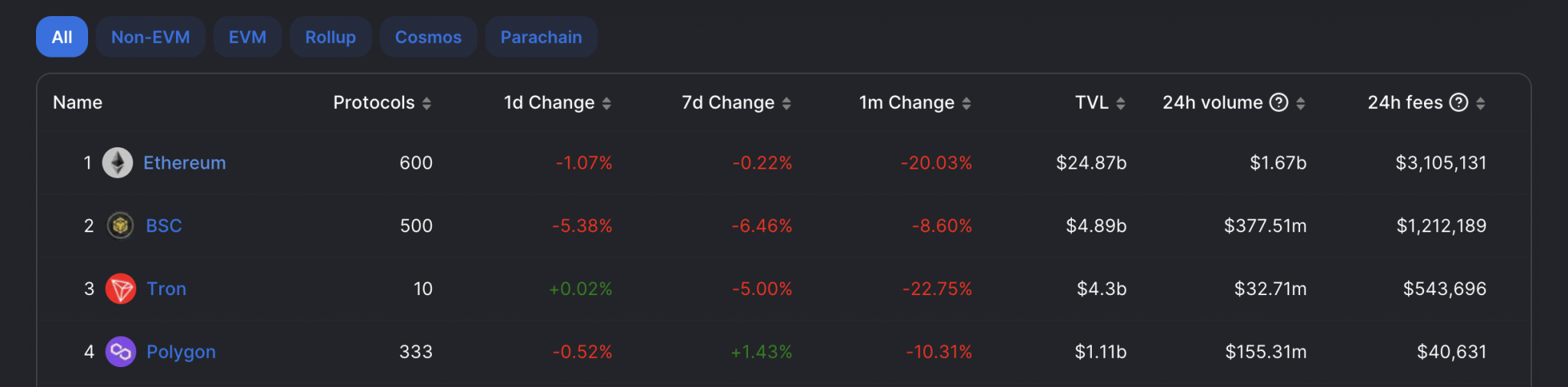Image resolution: width=1568 pixels, height=387 pixels.
Task: Select the Cosmos category filter
Action: point(429,37)
